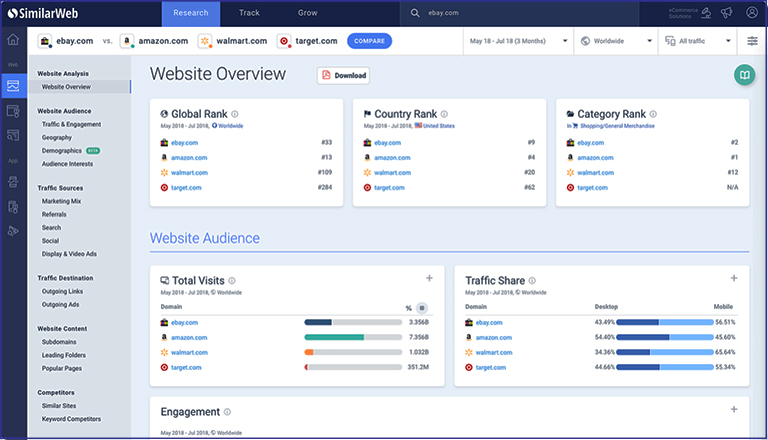Click the Download button
Screen dimensions: 768x440
(x=343, y=75)
